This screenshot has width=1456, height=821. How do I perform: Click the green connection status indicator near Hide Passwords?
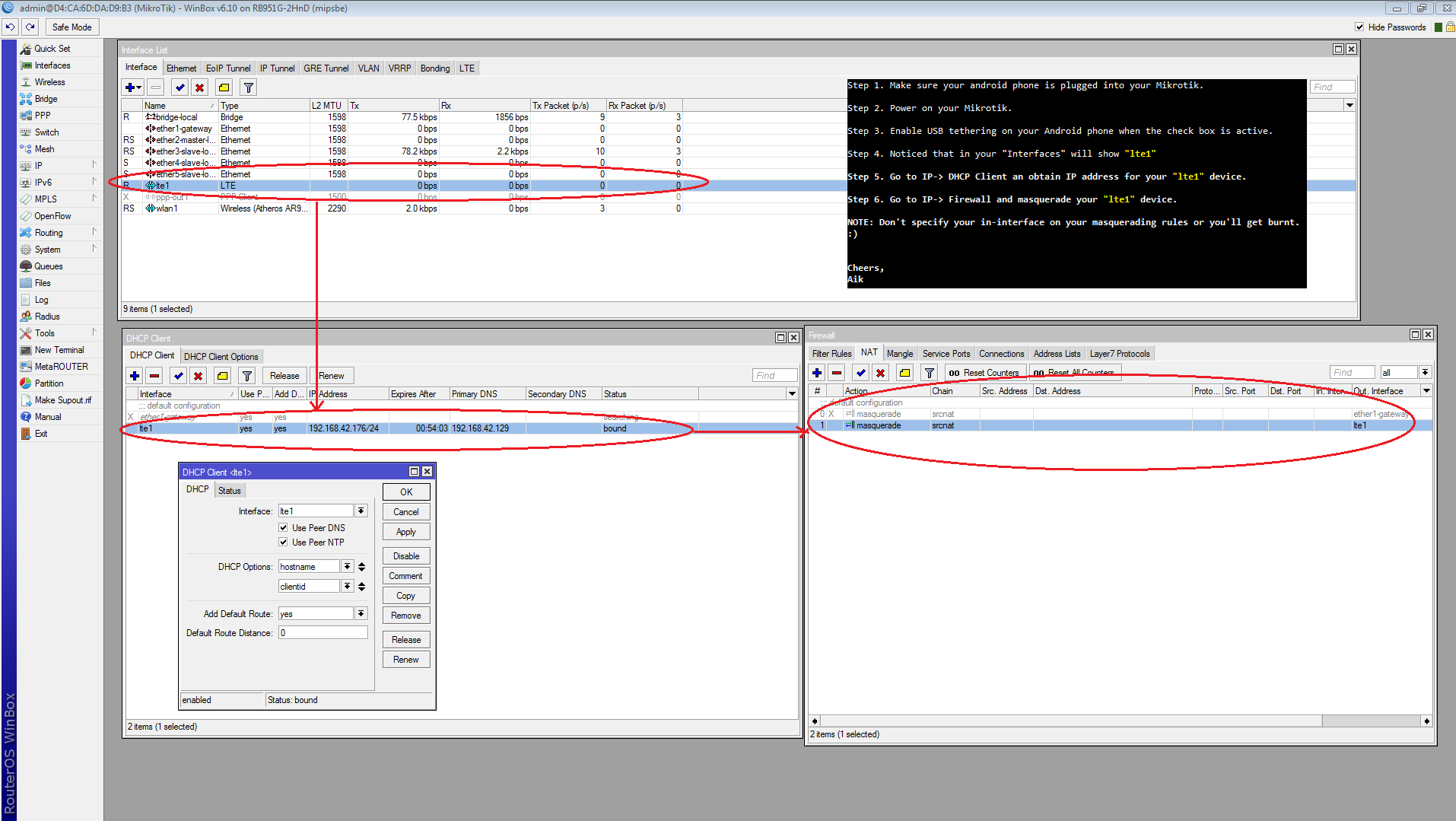(1439, 27)
